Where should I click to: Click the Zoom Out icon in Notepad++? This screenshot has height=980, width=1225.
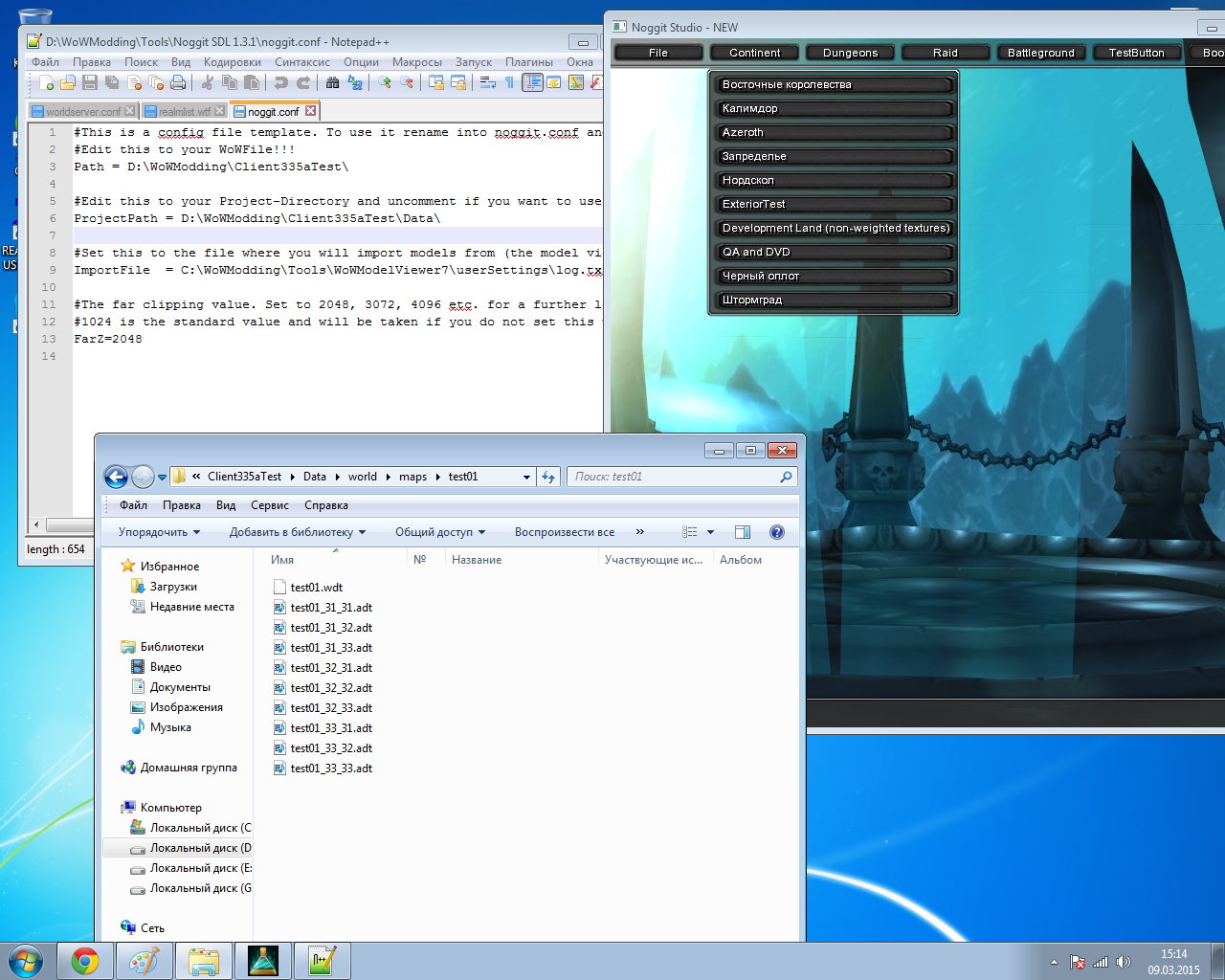[x=407, y=83]
